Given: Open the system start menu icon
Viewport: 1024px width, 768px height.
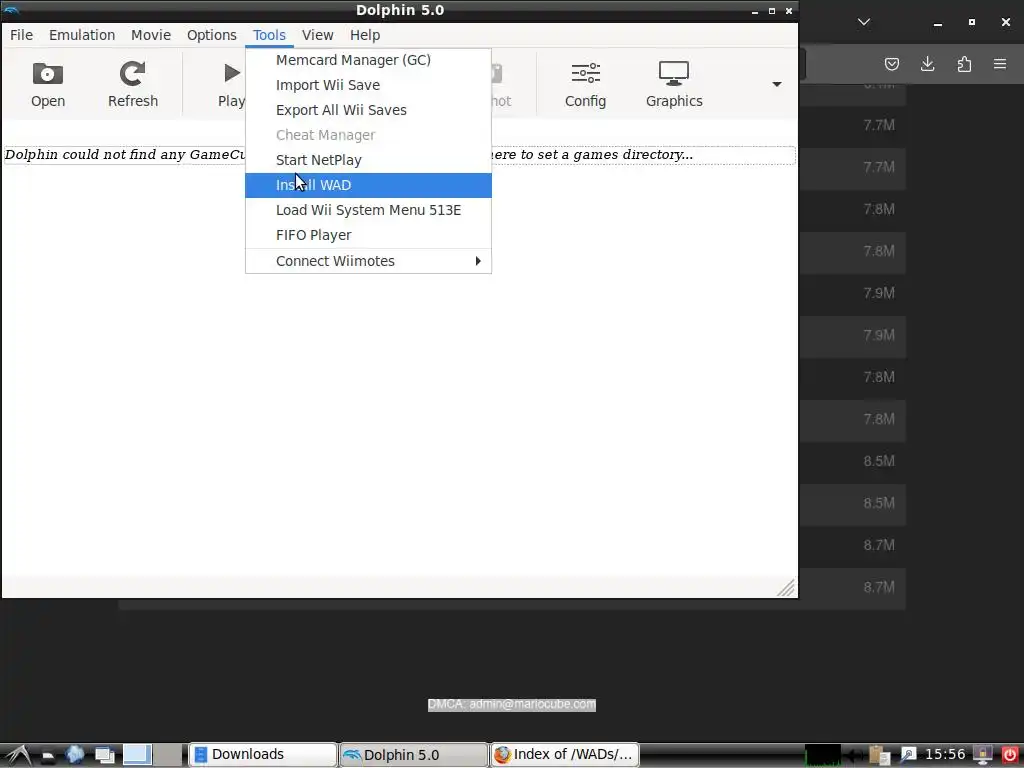Looking at the screenshot, I should 17,755.
